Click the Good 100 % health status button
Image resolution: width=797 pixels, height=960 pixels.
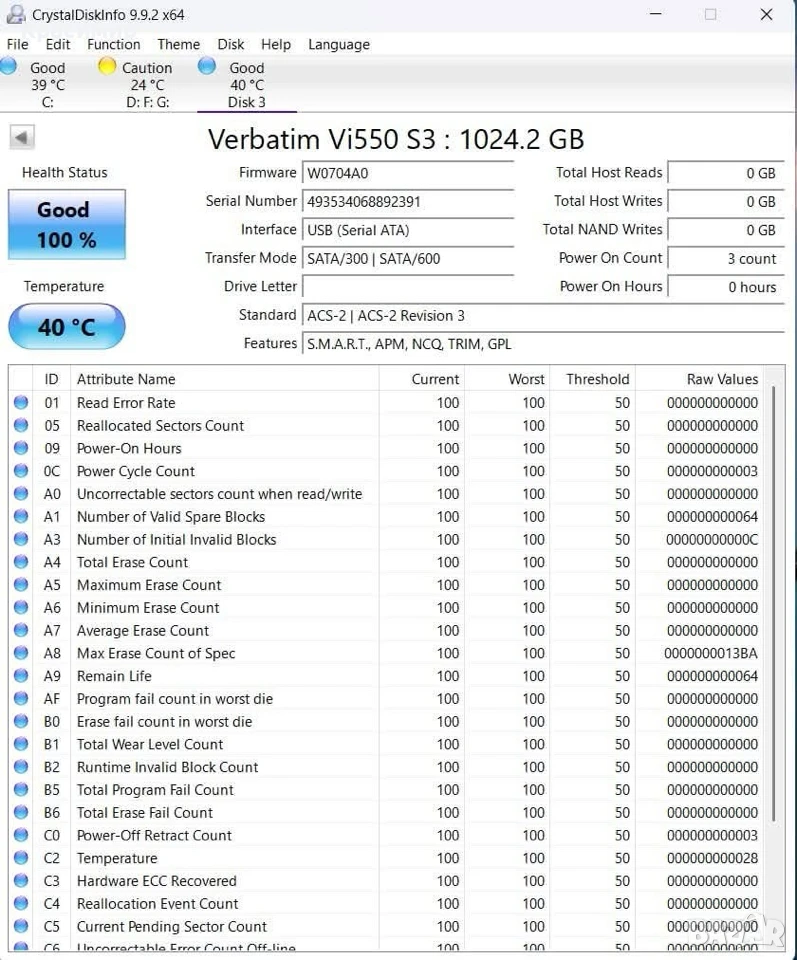click(x=67, y=224)
